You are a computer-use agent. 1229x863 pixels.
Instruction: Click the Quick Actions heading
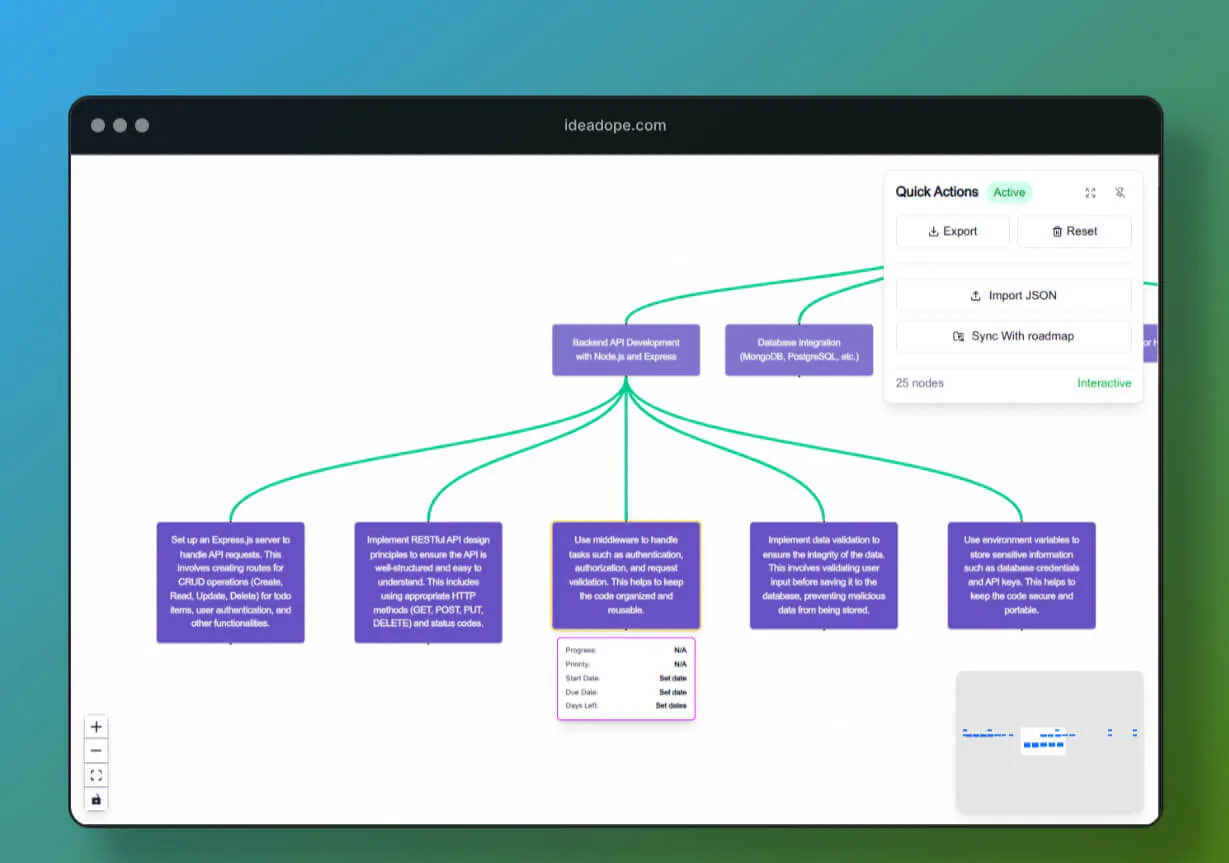937,192
